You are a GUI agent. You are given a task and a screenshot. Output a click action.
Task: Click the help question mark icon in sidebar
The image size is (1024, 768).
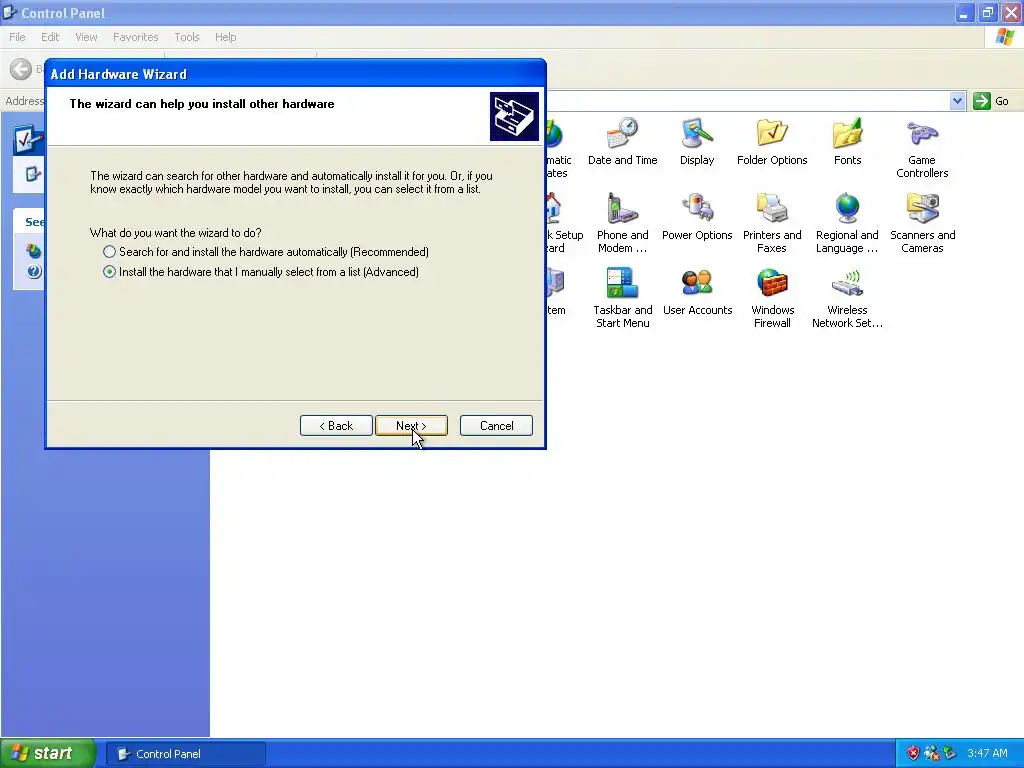tap(34, 271)
